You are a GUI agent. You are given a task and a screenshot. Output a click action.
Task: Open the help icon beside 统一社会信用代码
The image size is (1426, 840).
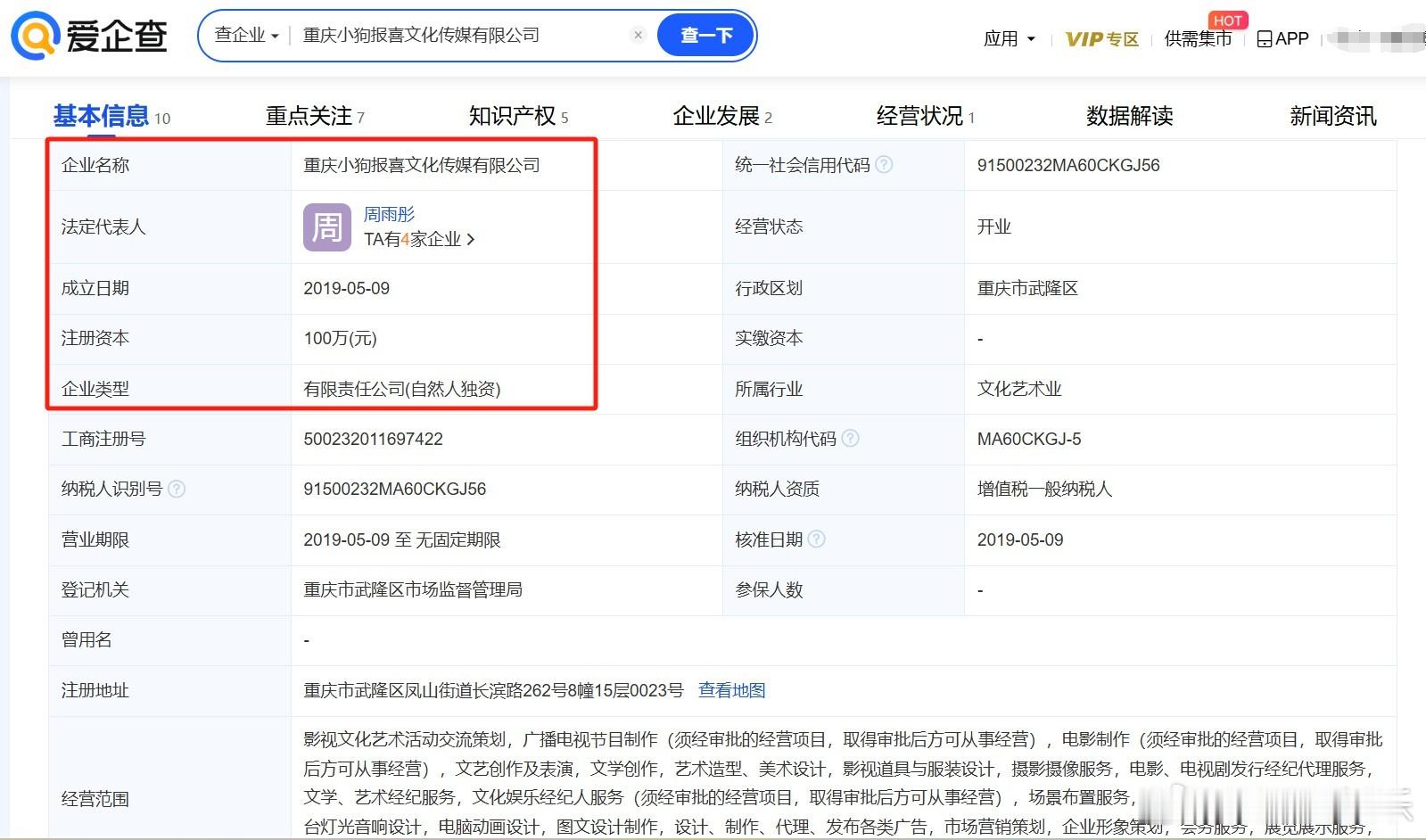[x=884, y=165]
